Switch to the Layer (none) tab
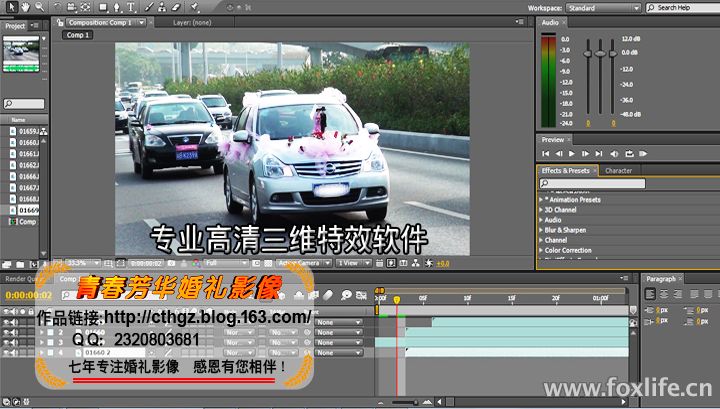 [192, 22]
